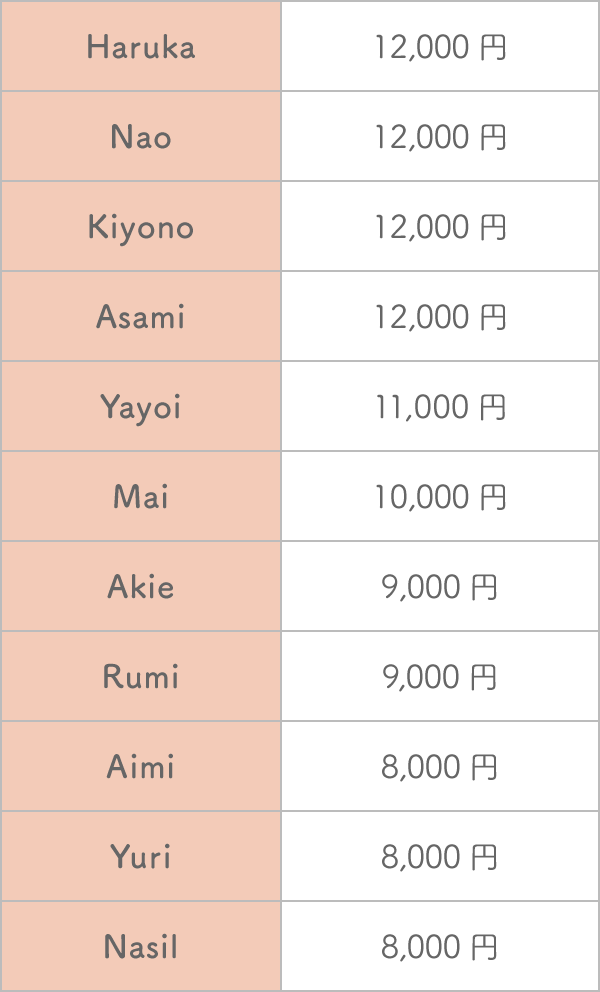Viewport: 600px width, 992px height.
Task: Click Aimi's 8,000 円 price
Action: pos(440,768)
